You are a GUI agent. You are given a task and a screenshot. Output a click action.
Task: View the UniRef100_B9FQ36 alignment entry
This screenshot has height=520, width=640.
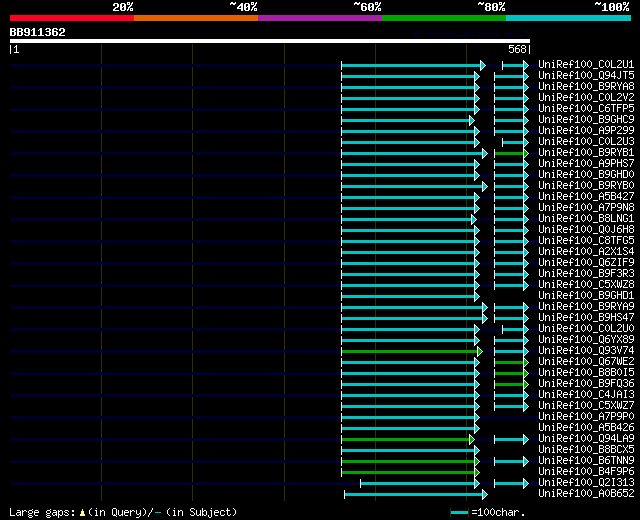point(586,384)
